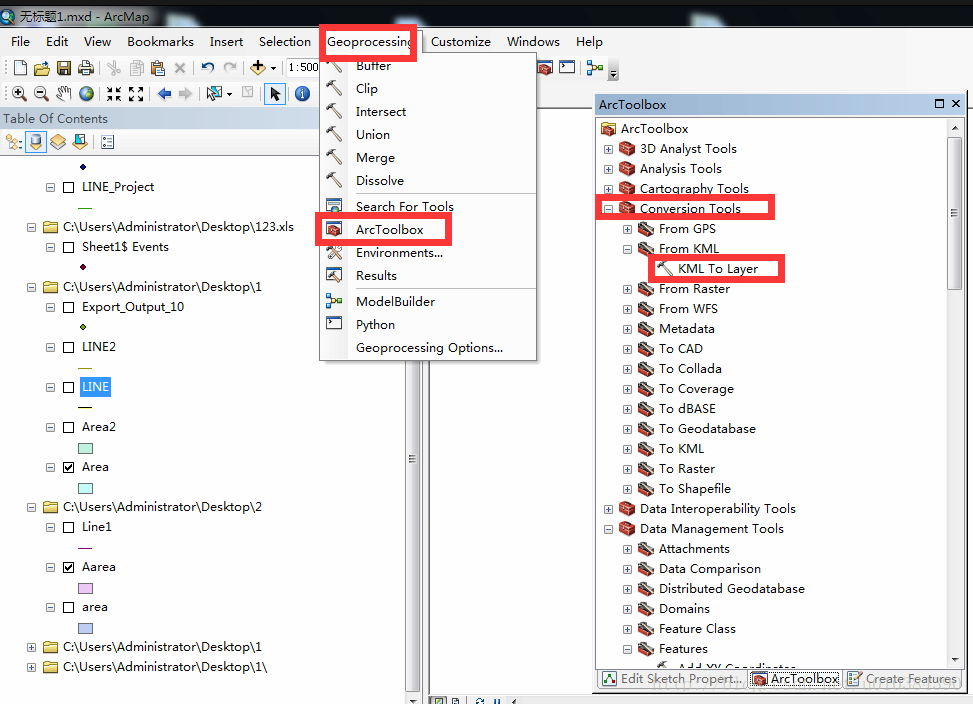
Task: Click the New document toolbar icon
Action: pos(20,68)
